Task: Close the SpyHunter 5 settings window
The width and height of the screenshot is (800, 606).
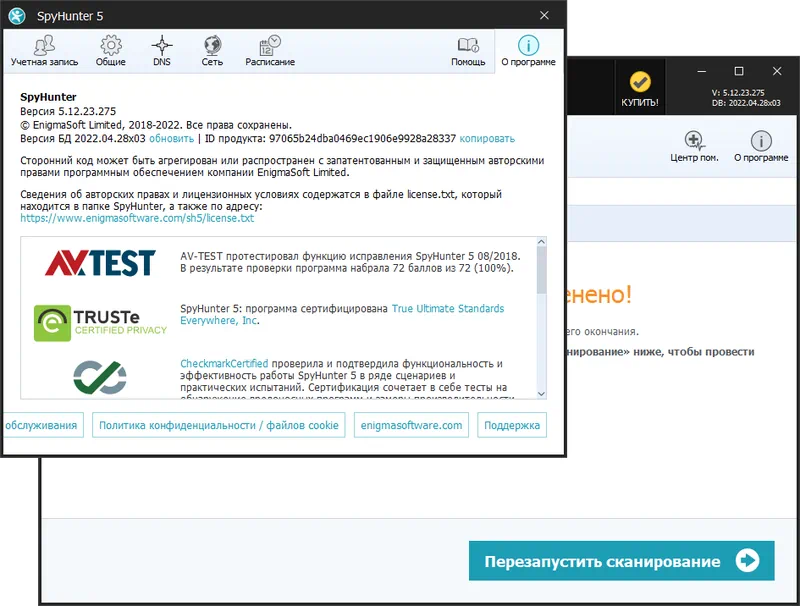Action: [544, 15]
